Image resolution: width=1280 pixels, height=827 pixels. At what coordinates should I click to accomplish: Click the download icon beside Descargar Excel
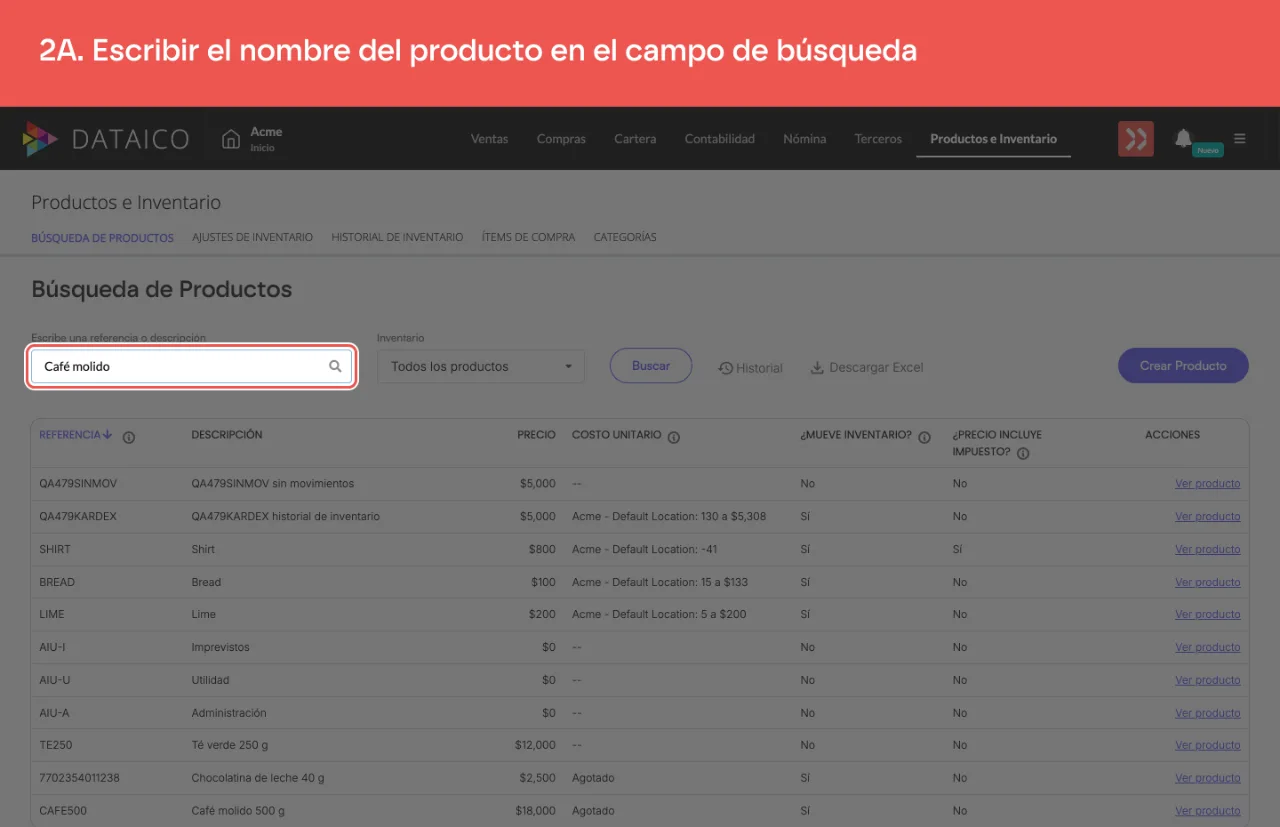click(x=817, y=367)
